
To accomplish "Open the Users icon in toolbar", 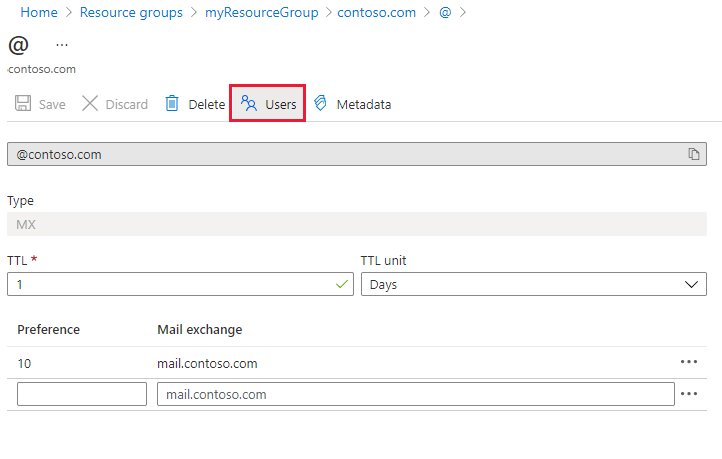I will (x=250, y=103).
